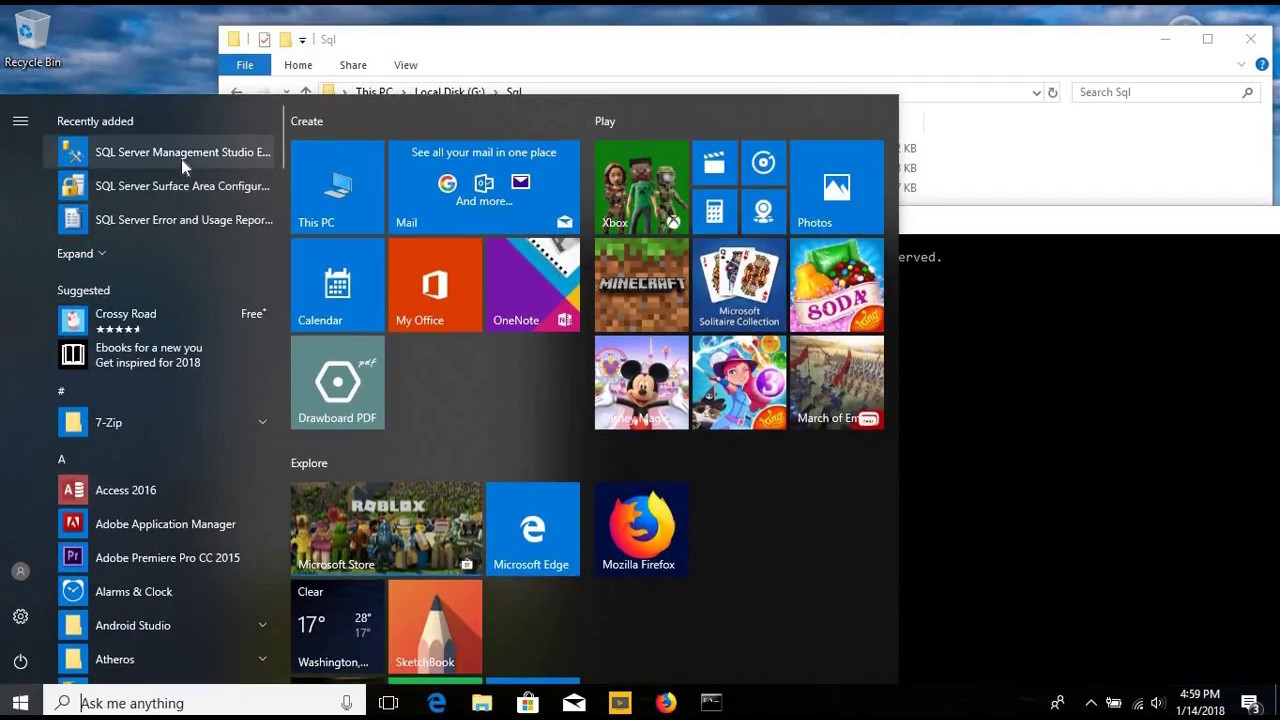This screenshot has width=1280, height=720.
Task: Open the Camera small tile
Action: tap(763, 211)
